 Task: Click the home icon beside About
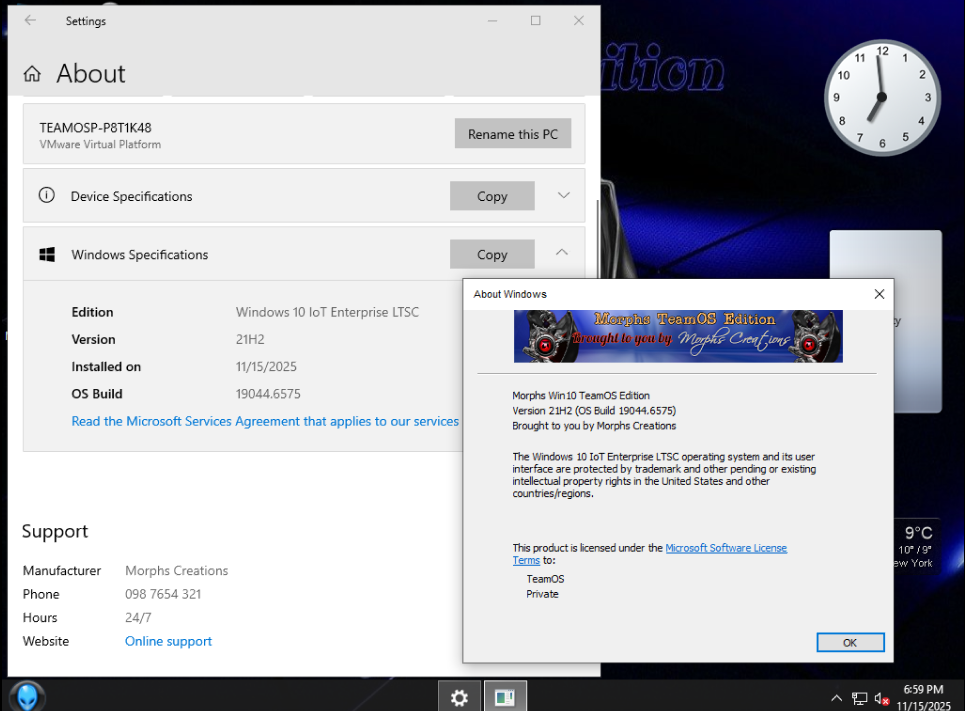coord(33,74)
